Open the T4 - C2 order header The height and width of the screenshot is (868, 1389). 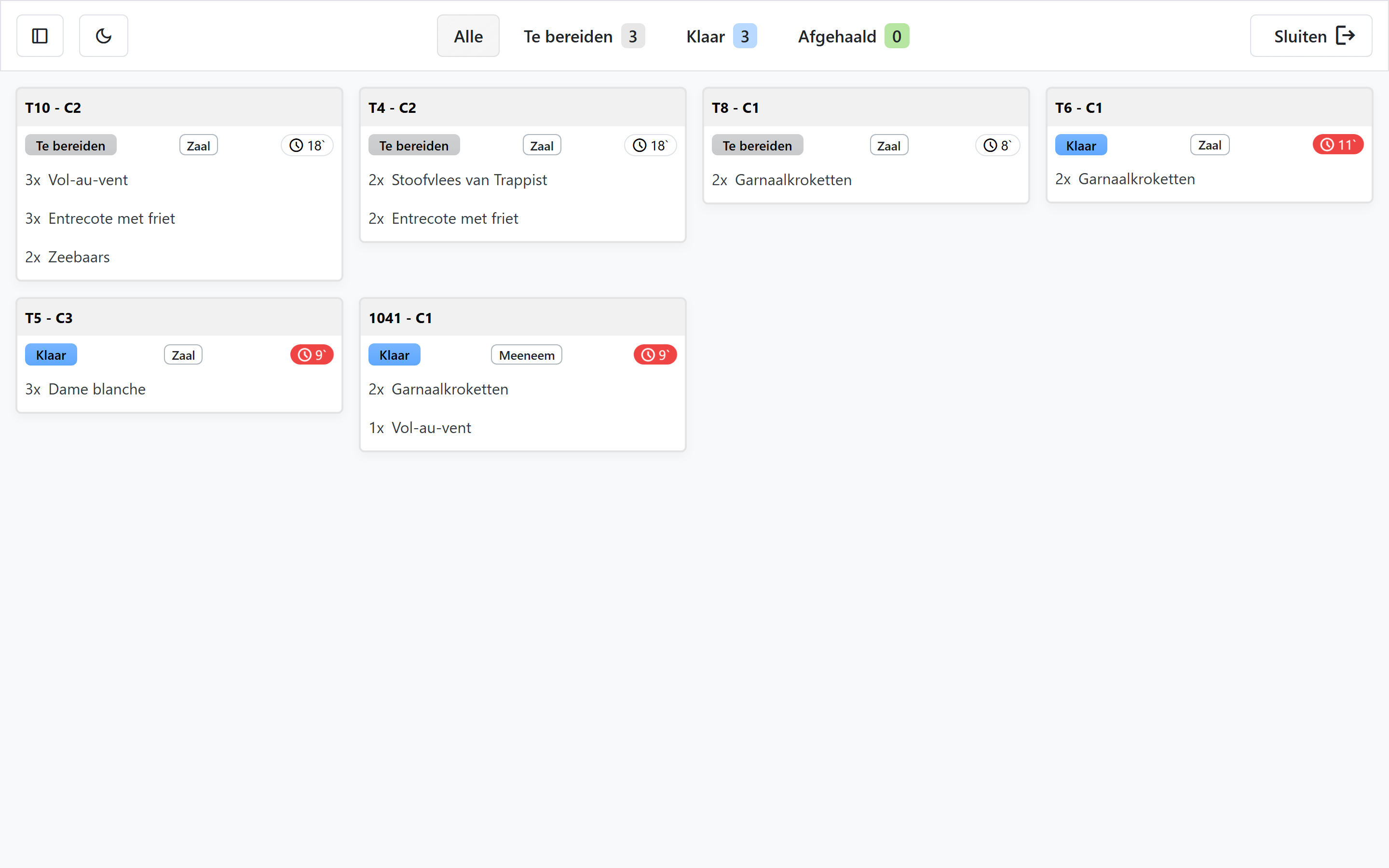(x=523, y=108)
